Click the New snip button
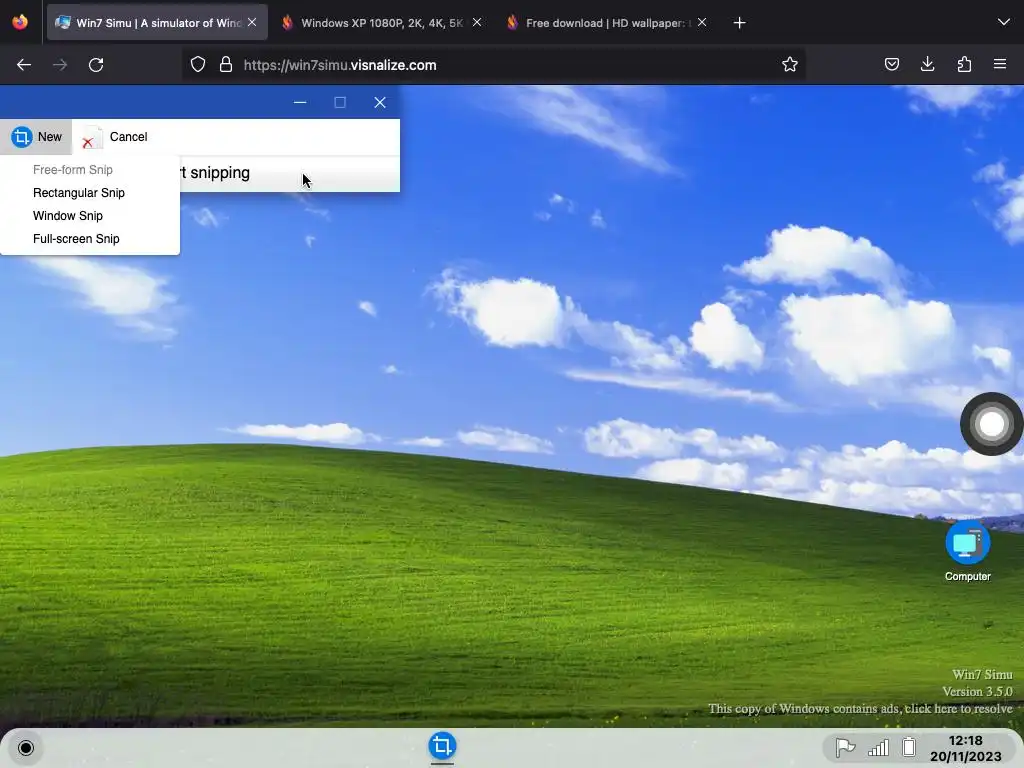 coord(37,137)
